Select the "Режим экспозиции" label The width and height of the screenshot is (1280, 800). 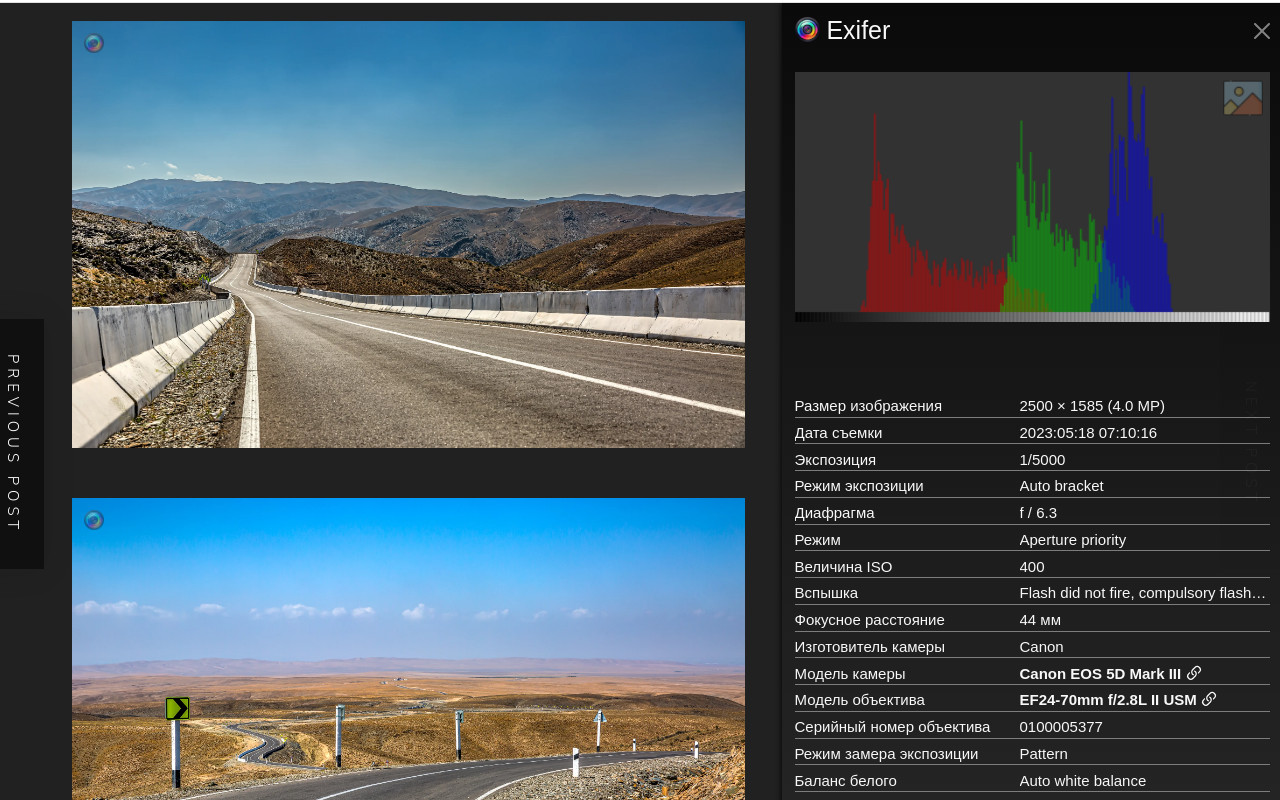(859, 486)
